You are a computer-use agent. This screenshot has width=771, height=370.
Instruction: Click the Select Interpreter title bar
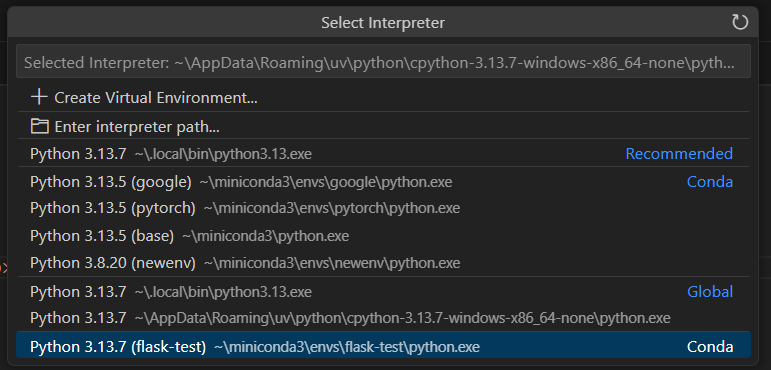[x=383, y=23]
